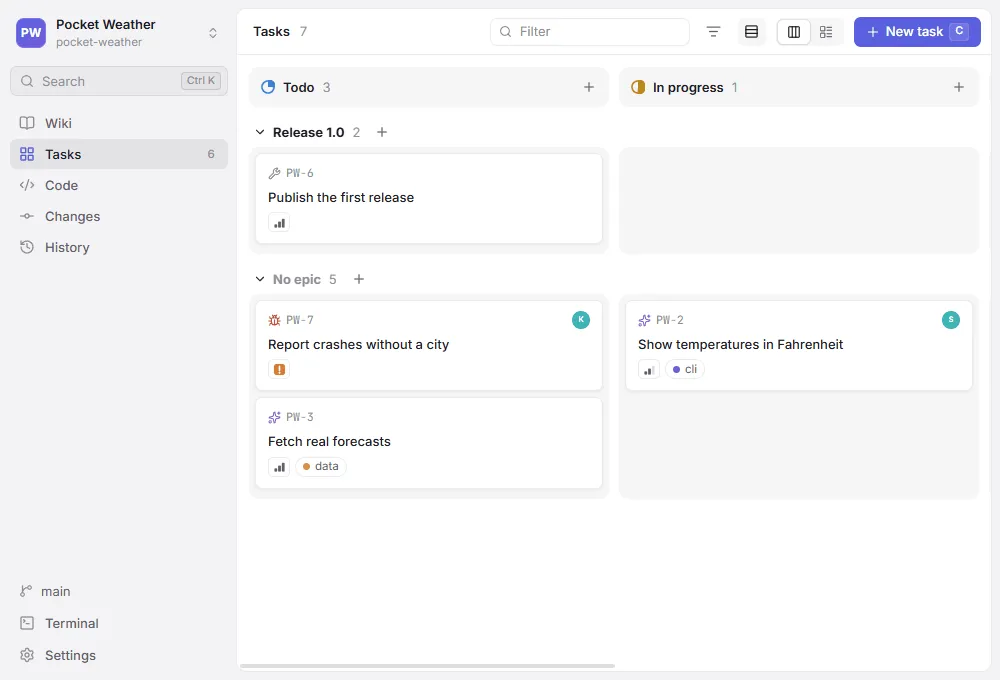Click the PW-2 task ID
This screenshot has height=680, width=1000.
click(x=670, y=320)
